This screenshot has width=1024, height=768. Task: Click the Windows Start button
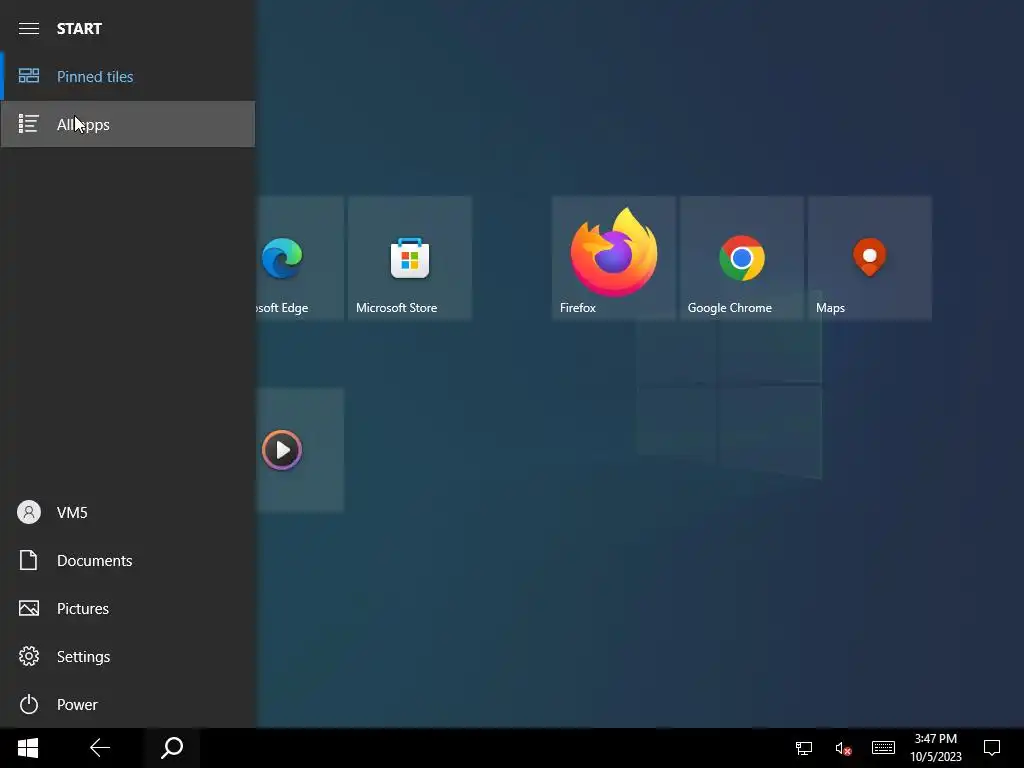(28, 748)
